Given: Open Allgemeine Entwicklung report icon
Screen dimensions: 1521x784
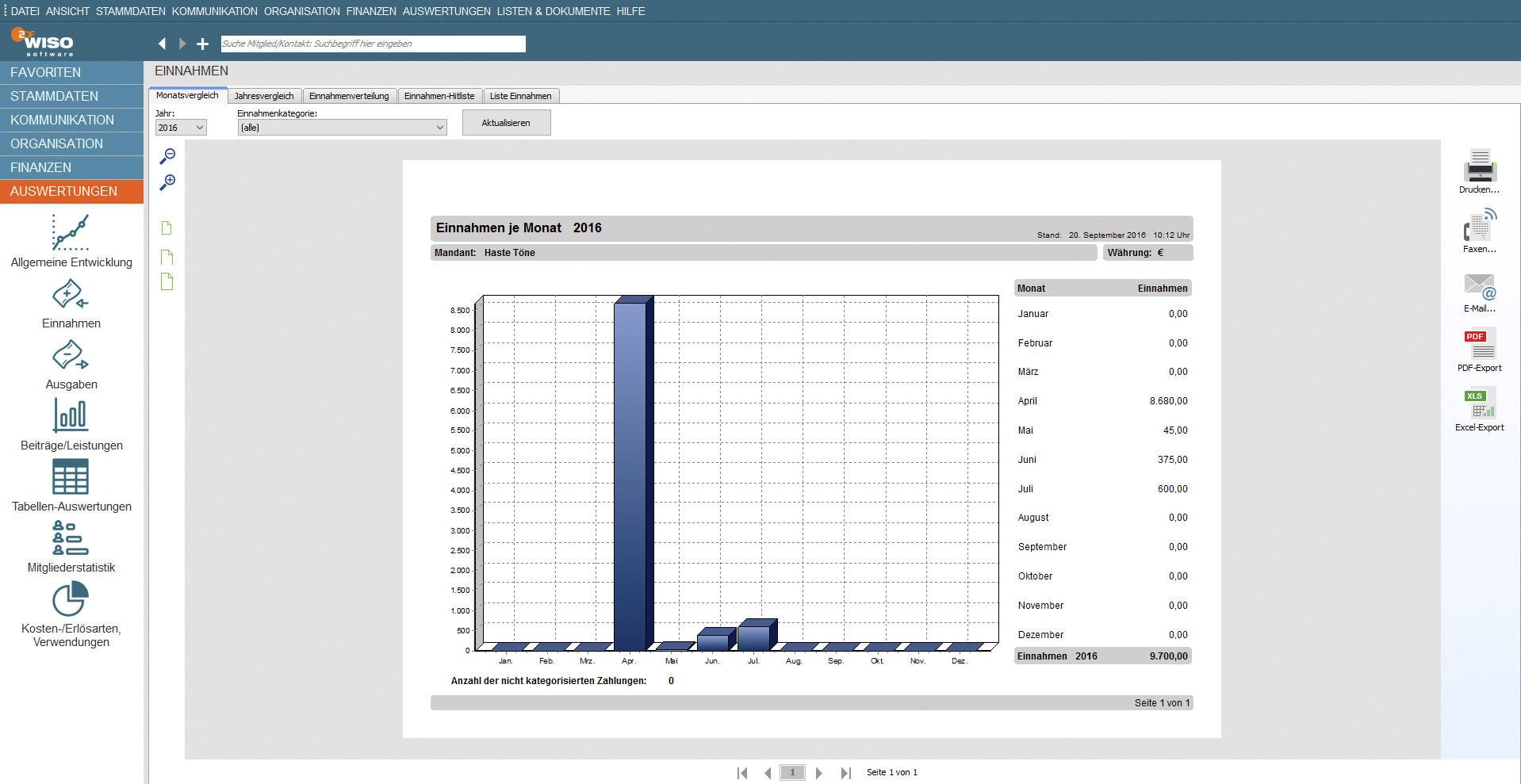Looking at the screenshot, I should [x=71, y=233].
